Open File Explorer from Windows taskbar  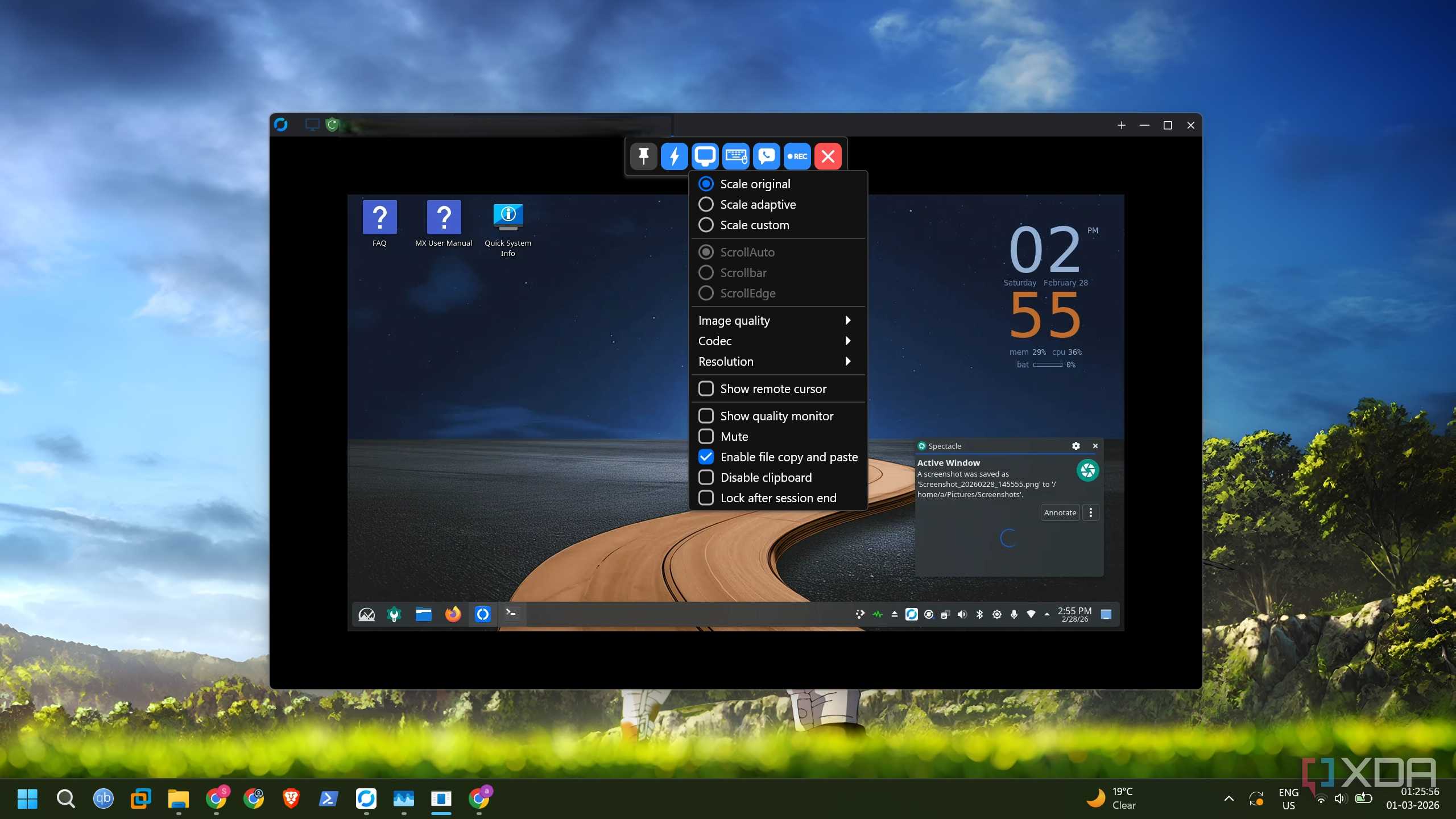click(179, 799)
